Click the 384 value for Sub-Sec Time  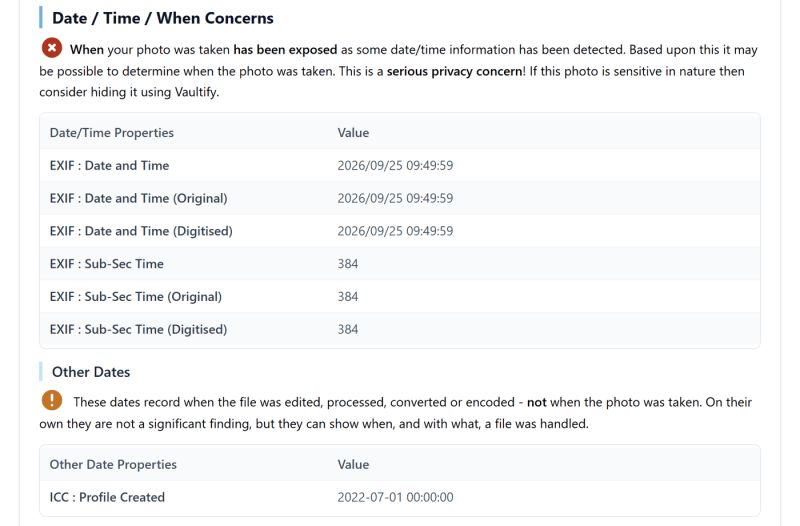(348, 264)
